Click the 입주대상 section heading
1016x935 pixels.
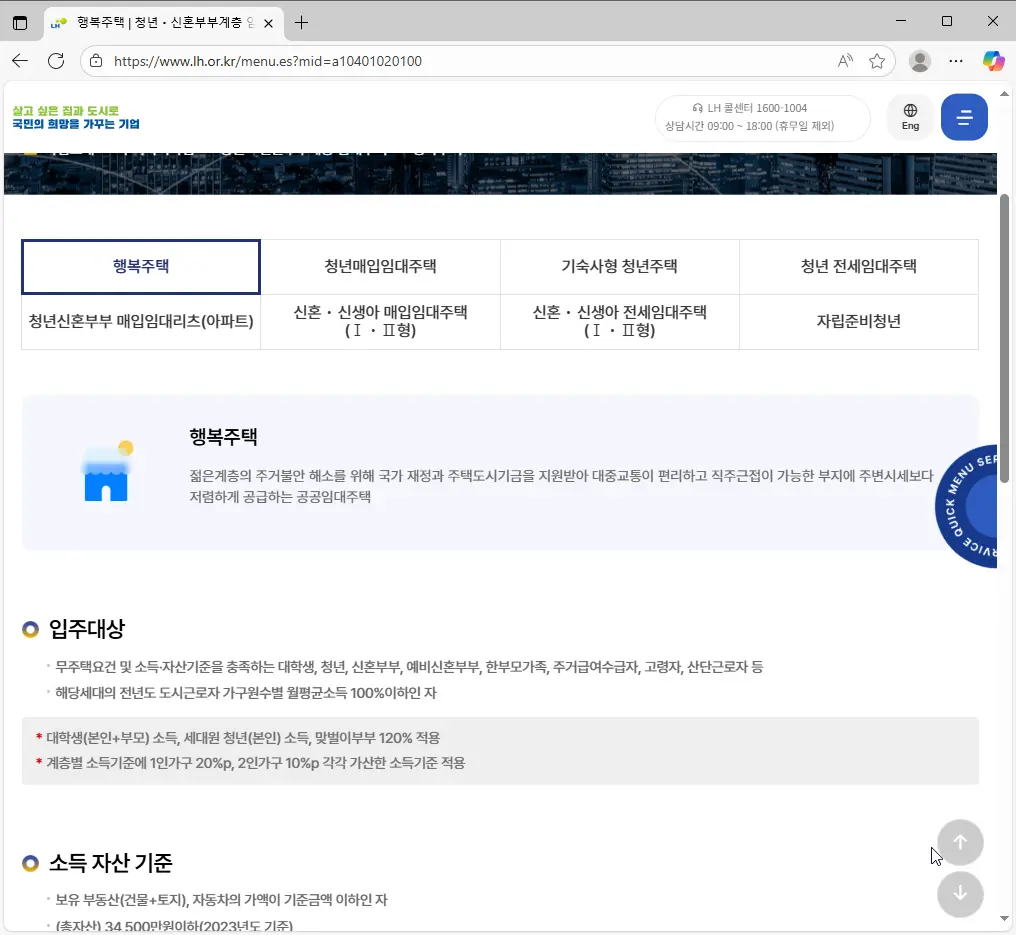click(87, 629)
